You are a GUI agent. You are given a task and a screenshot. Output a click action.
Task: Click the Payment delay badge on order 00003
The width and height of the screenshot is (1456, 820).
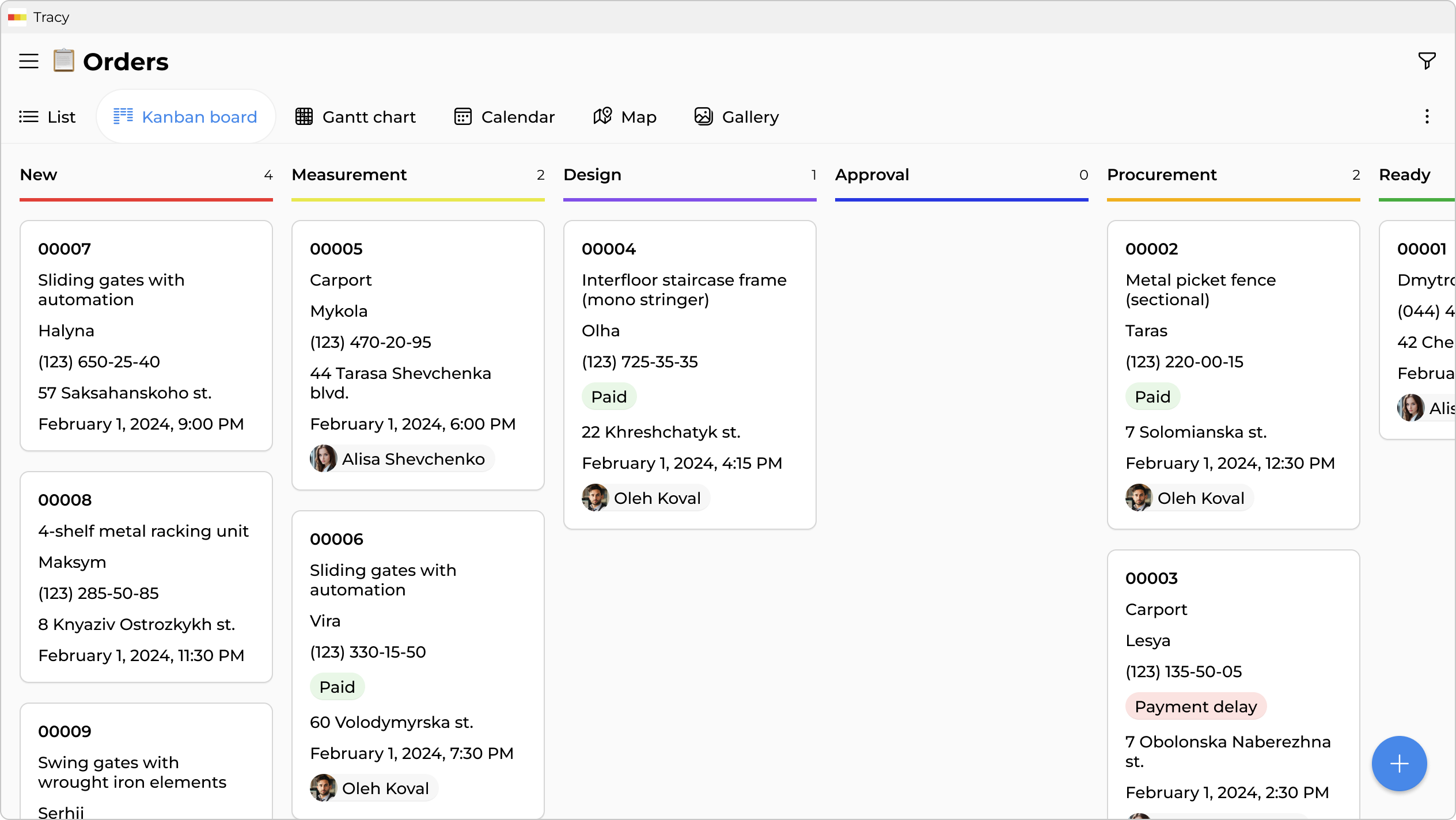tap(1196, 707)
